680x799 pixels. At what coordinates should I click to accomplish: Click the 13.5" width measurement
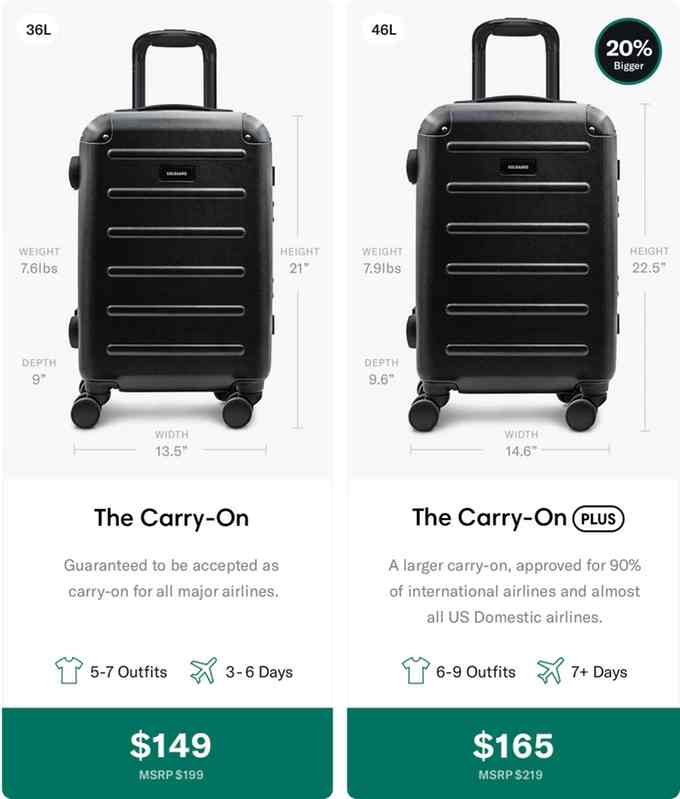tap(171, 450)
